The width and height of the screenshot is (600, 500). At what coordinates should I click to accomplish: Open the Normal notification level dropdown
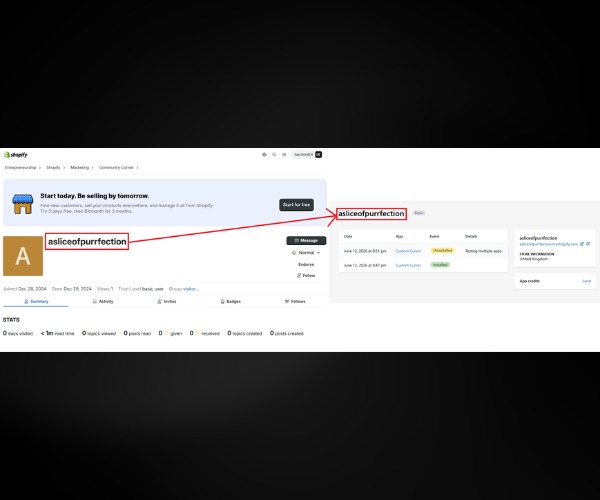(306, 252)
